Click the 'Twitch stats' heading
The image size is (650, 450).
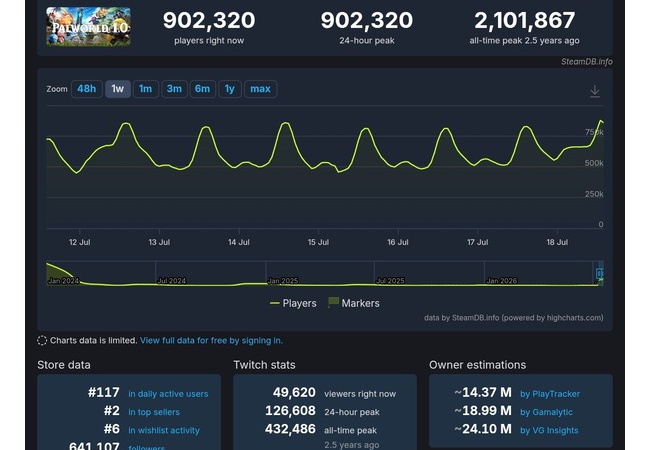click(264, 365)
